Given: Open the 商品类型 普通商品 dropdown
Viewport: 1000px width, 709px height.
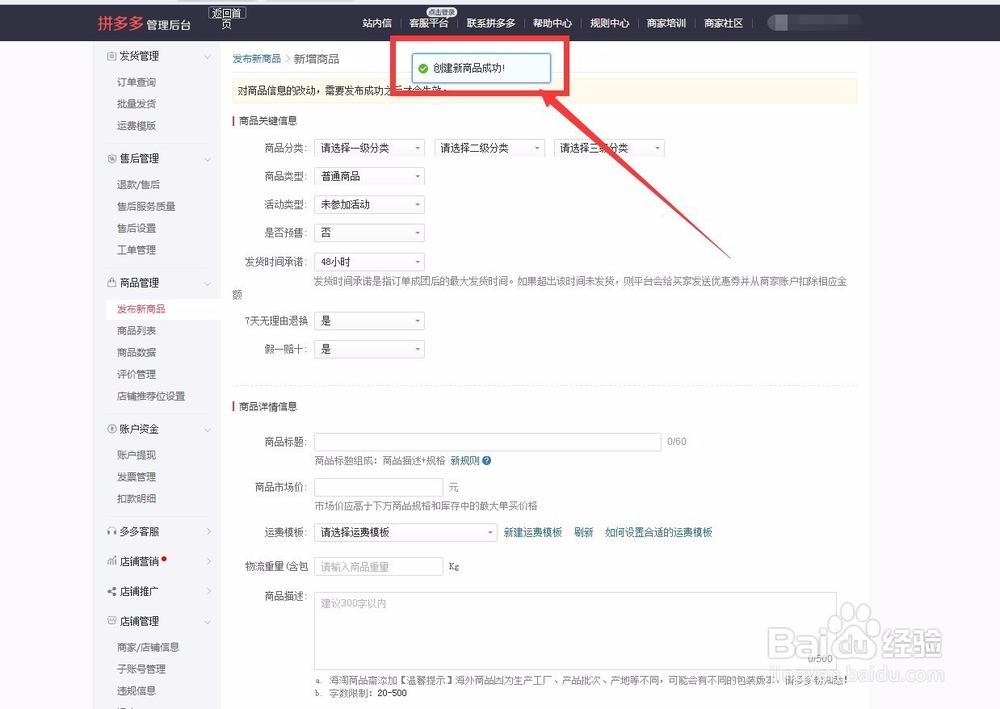Looking at the screenshot, I should tap(369, 176).
